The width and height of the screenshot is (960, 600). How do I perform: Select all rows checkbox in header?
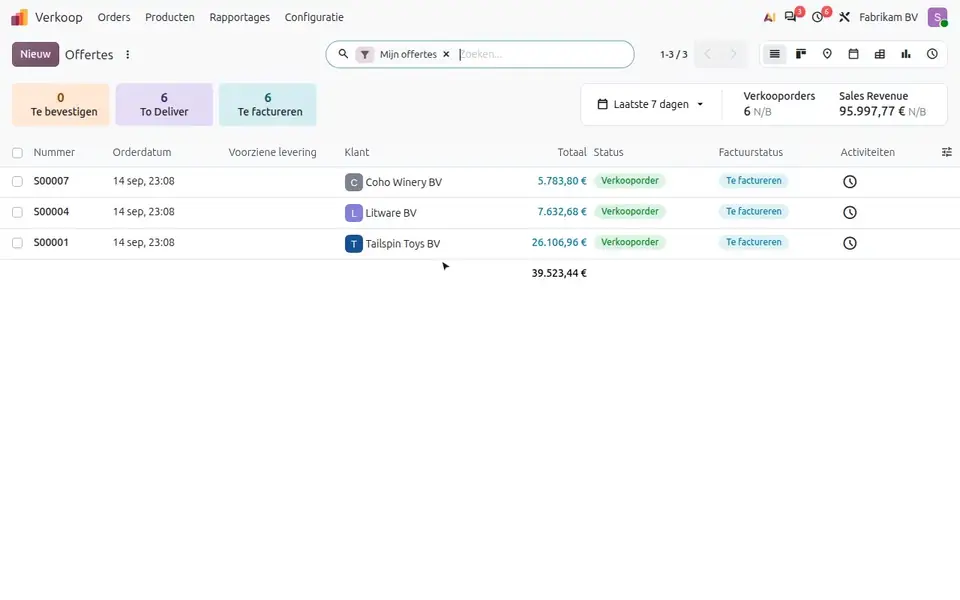pyautogui.click(x=17, y=152)
